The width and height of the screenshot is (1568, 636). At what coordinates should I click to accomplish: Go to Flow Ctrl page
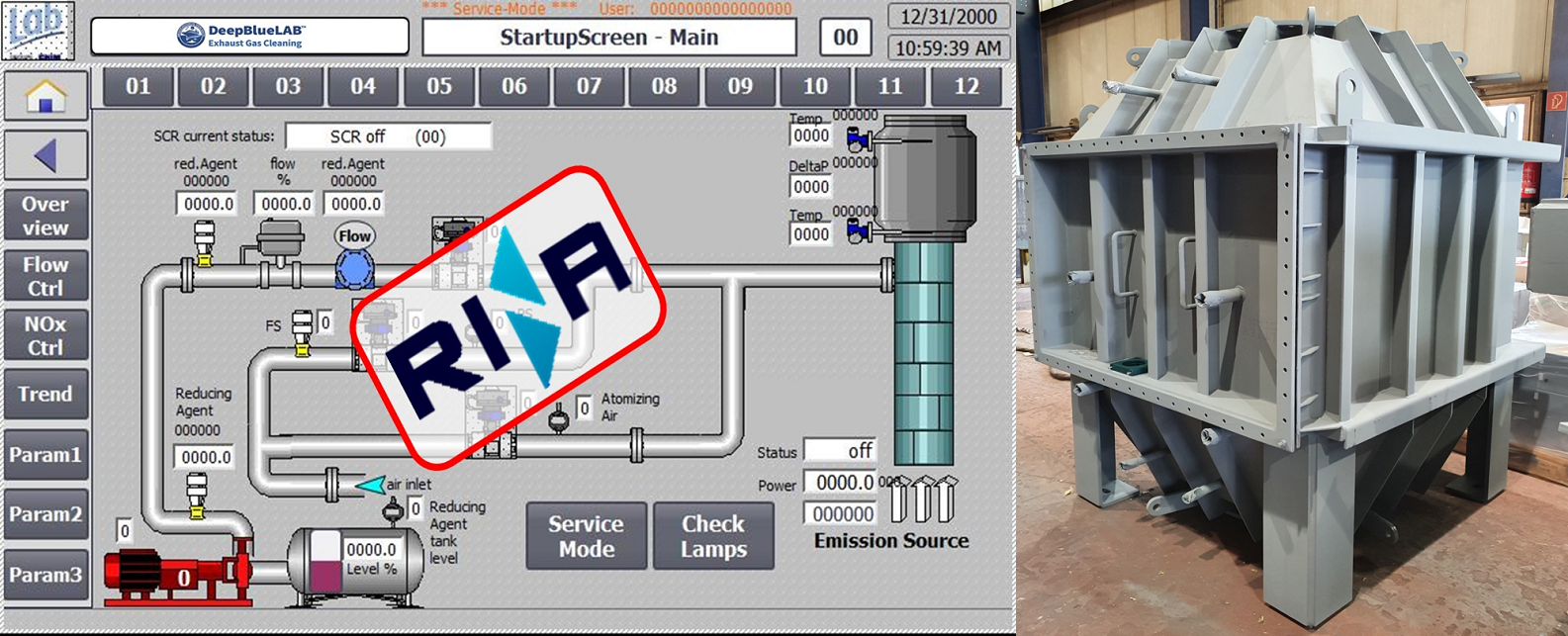click(x=46, y=276)
